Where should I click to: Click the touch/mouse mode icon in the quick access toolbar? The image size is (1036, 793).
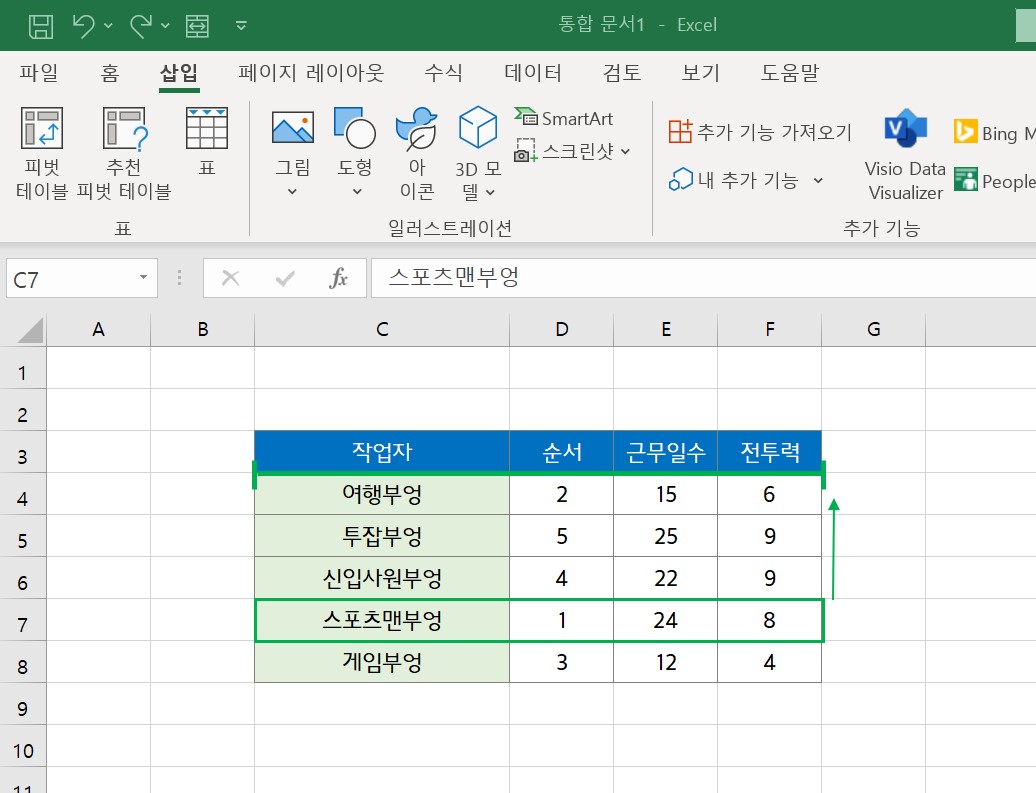click(198, 26)
